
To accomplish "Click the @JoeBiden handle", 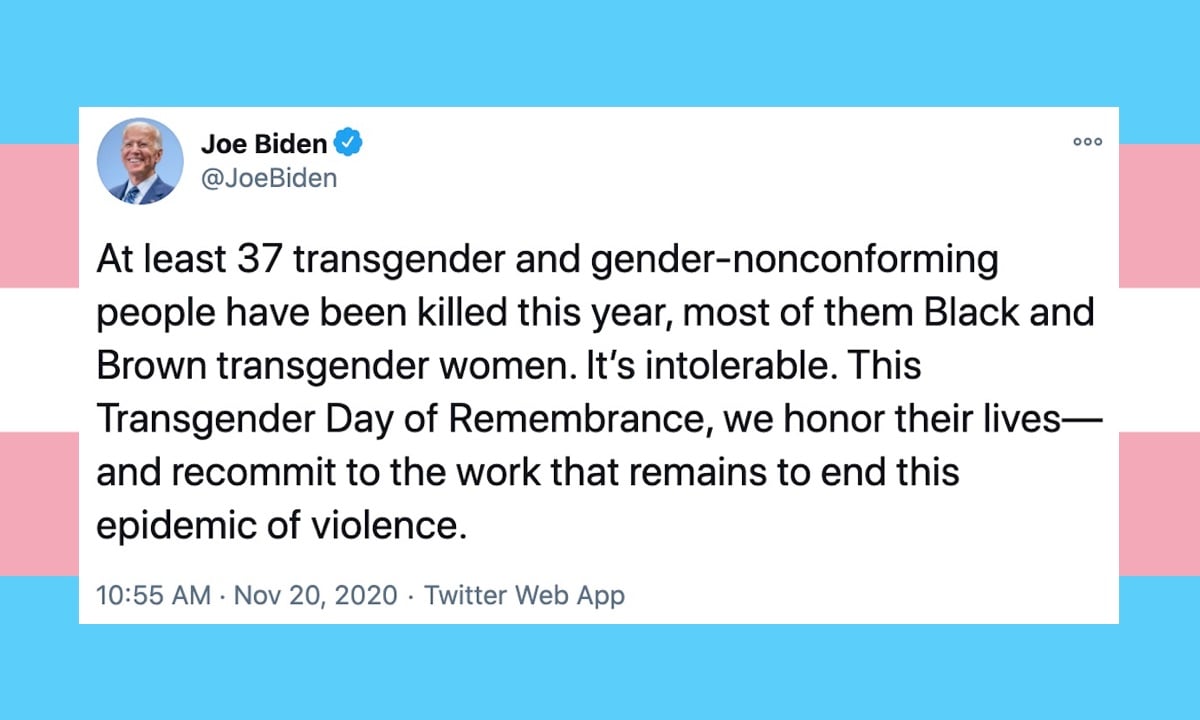I will pos(269,178).
